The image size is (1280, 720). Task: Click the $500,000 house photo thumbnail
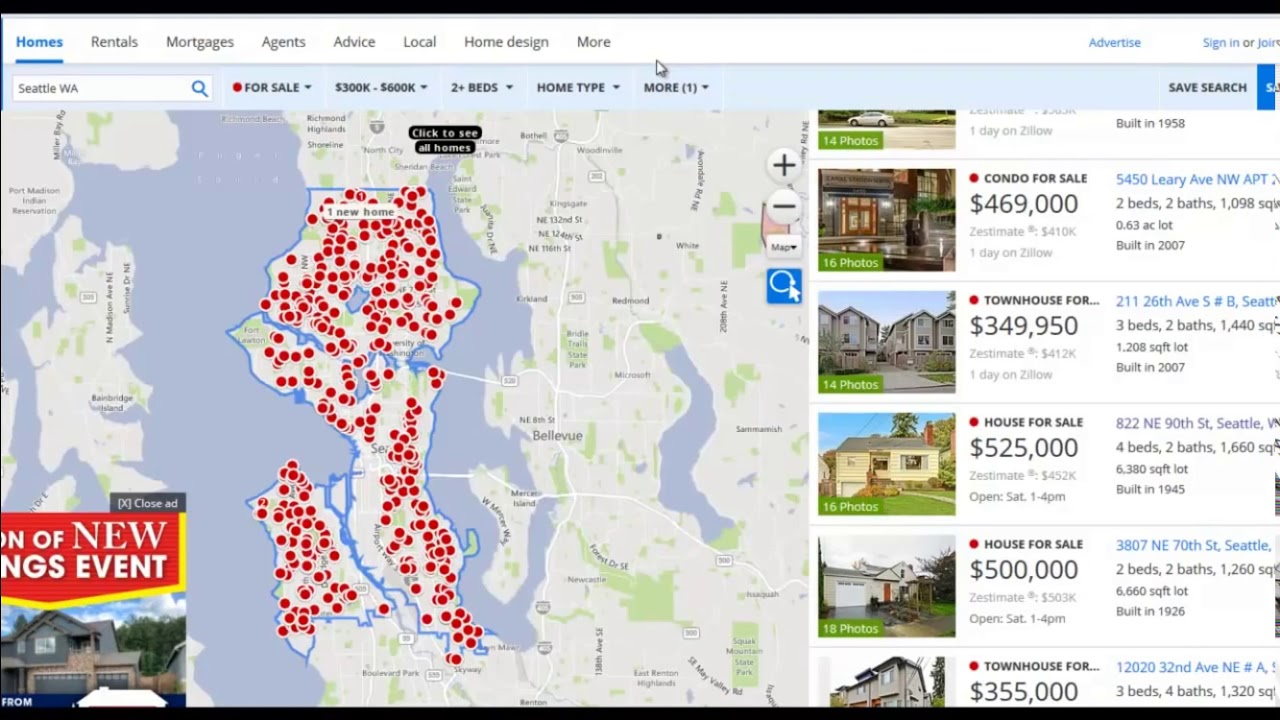point(886,586)
